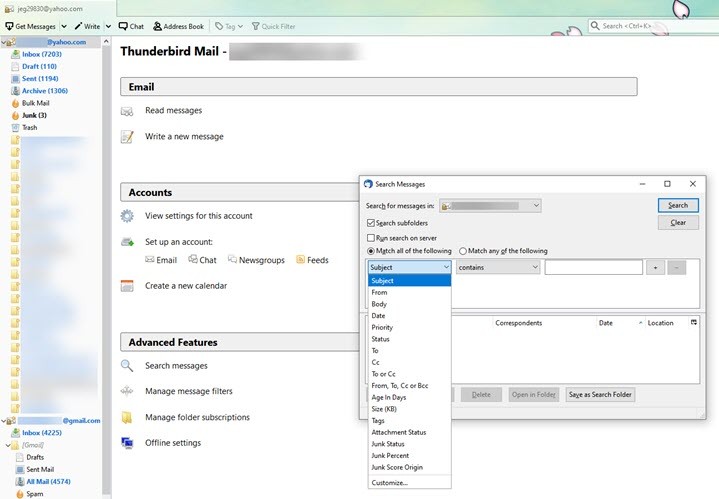Uncheck Search subfolders checkbox

pyautogui.click(x=371, y=223)
